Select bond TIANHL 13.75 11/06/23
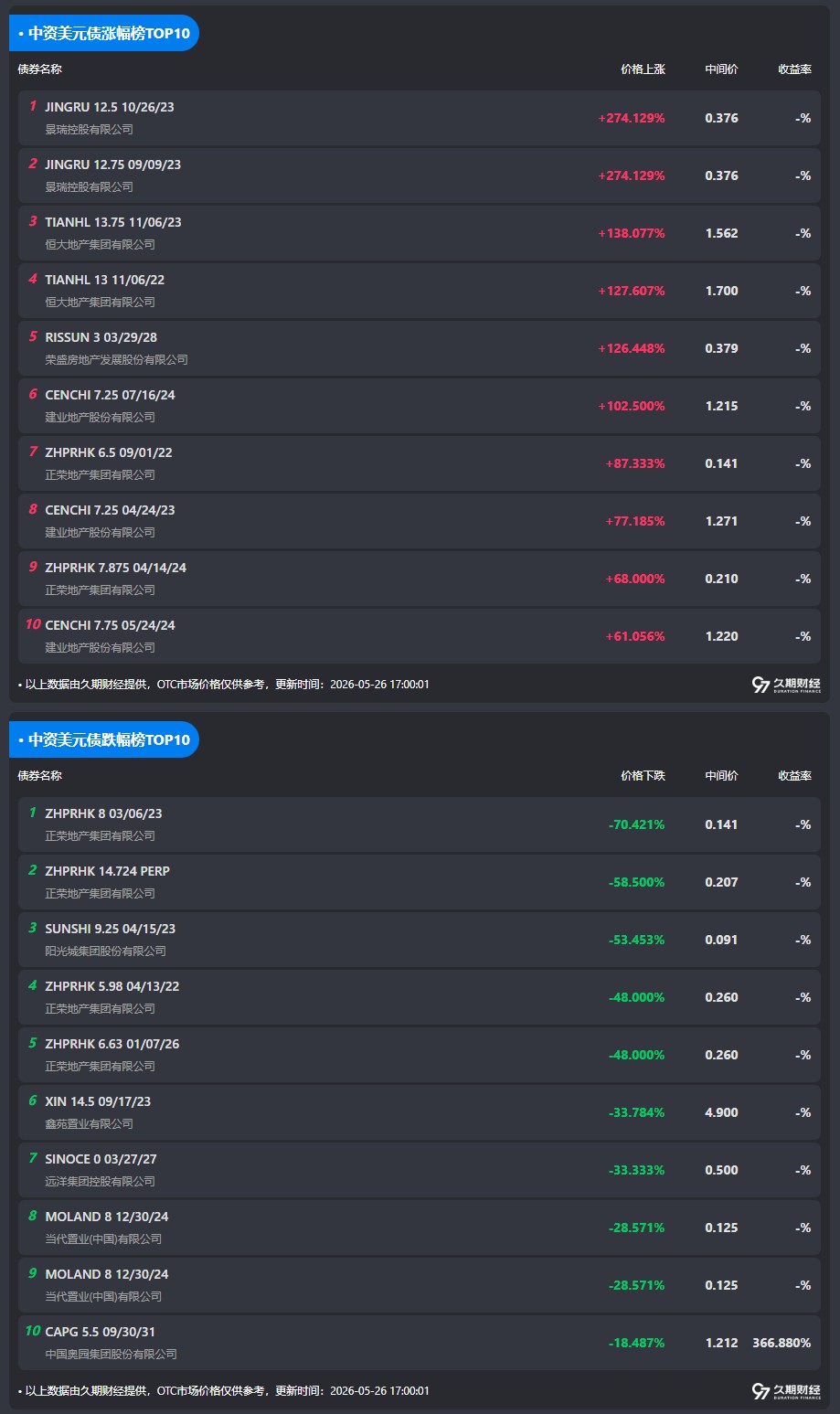Image resolution: width=840 pixels, height=1414 pixels. [113, 222]
